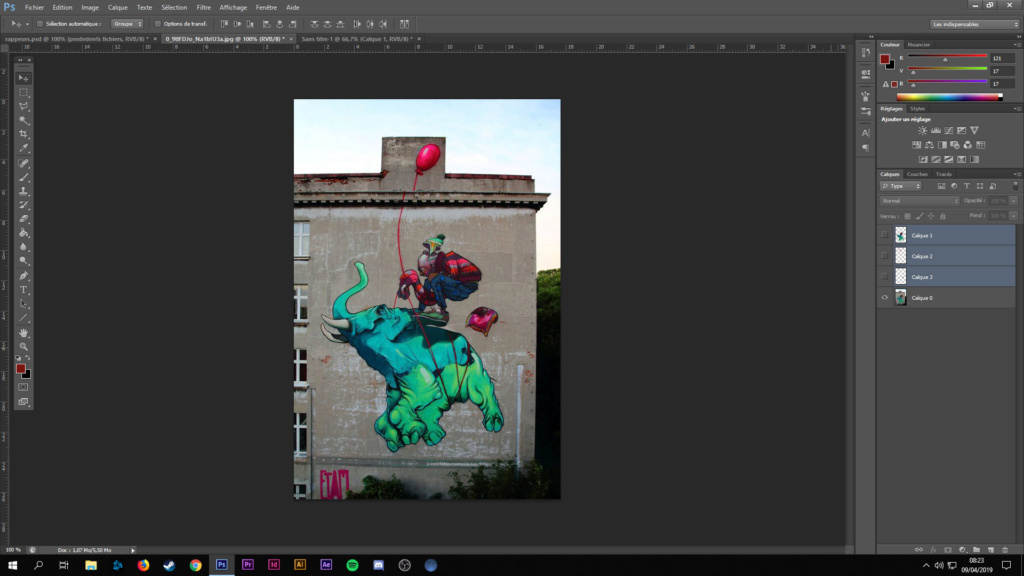The width and height of the screenshot is (1024, 576).
Task: Select the Magic Wand tool
Action: [24, 120]
